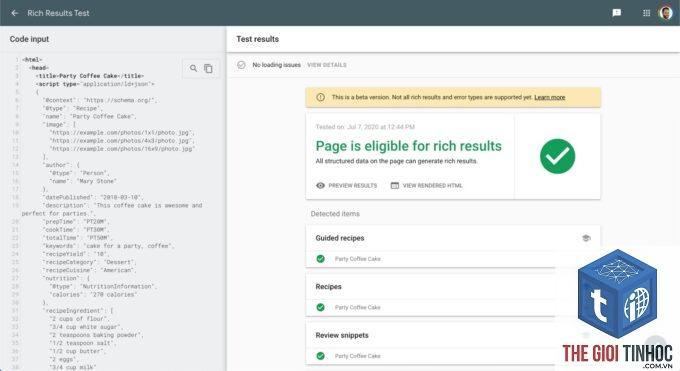
Task: Click the Page is eligible headline
Action: [x=409, y=146]
